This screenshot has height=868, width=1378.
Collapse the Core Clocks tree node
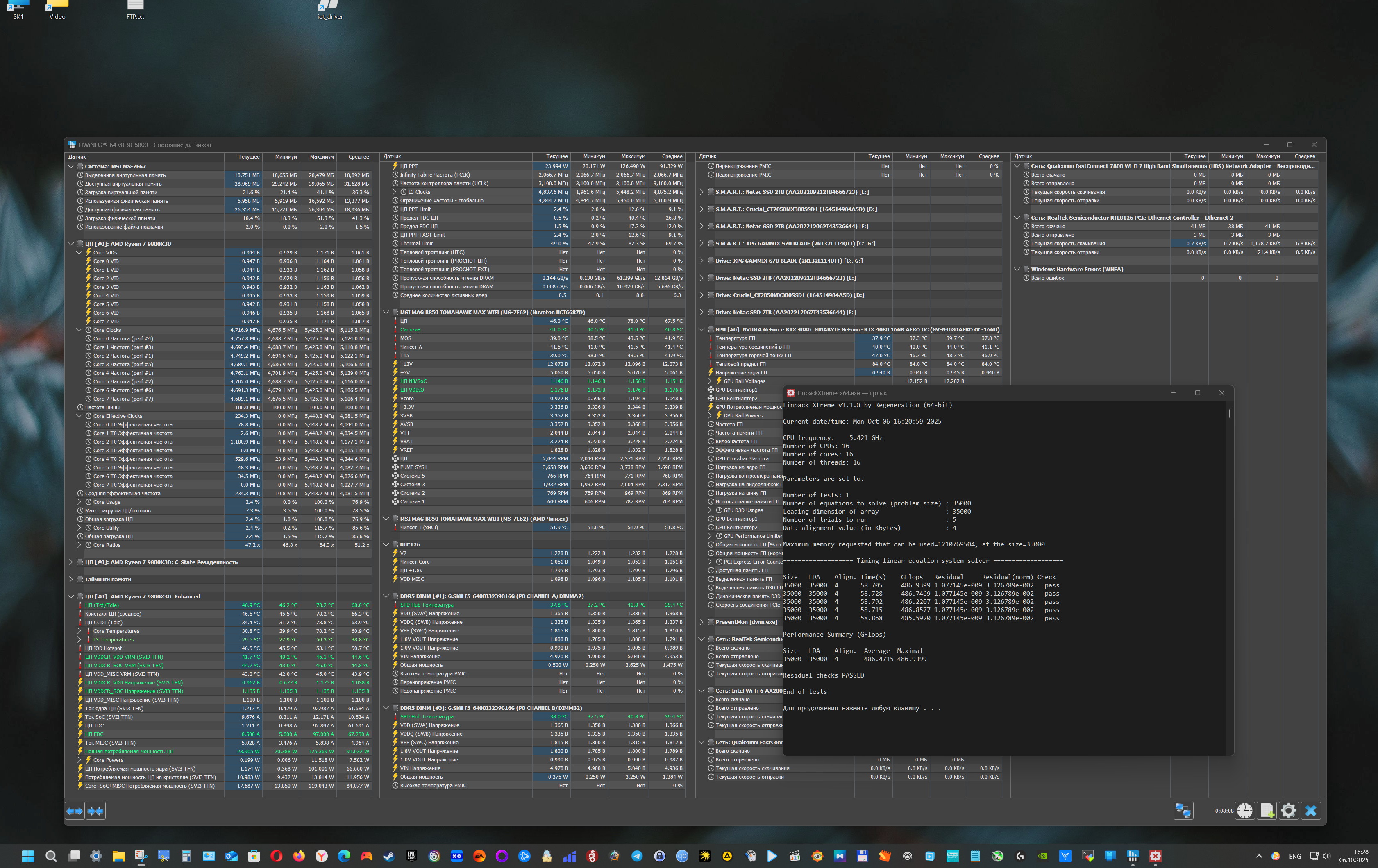(x=79, y=330)
